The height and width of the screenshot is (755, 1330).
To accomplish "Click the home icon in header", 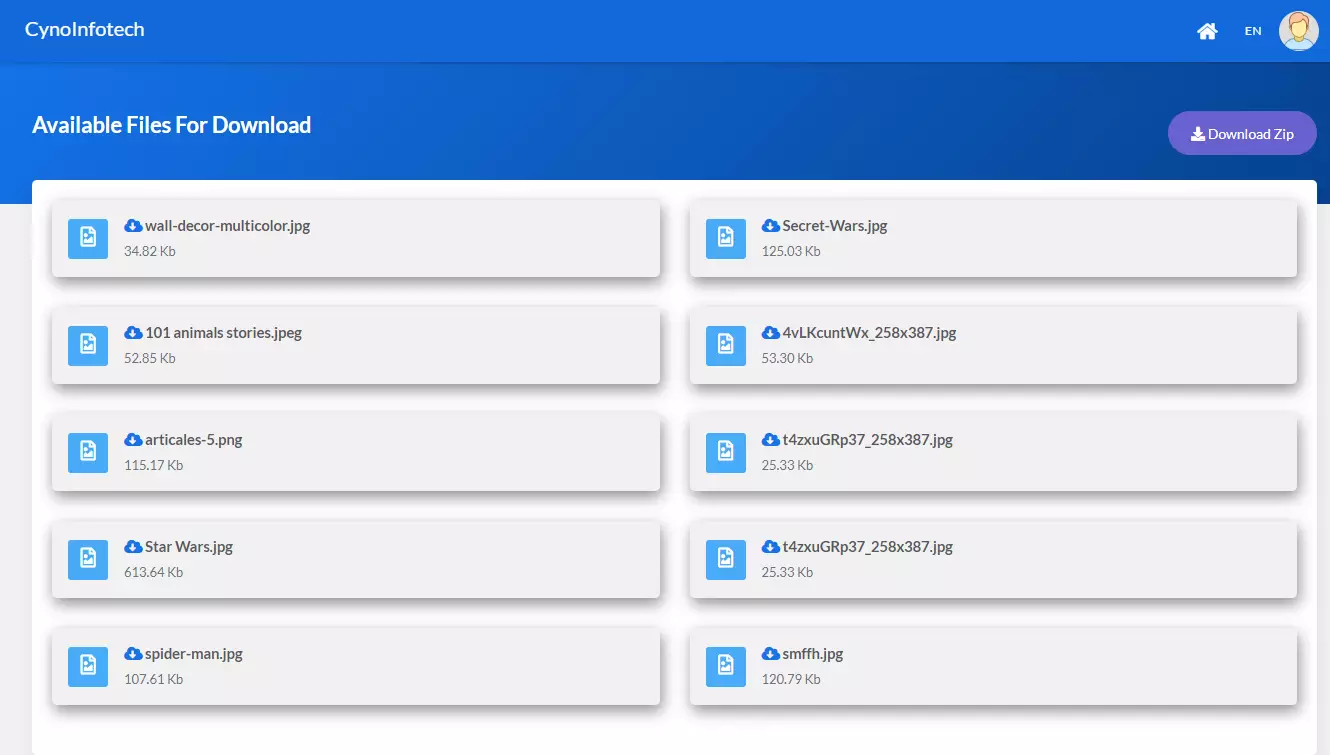I will pos(1207,31).
